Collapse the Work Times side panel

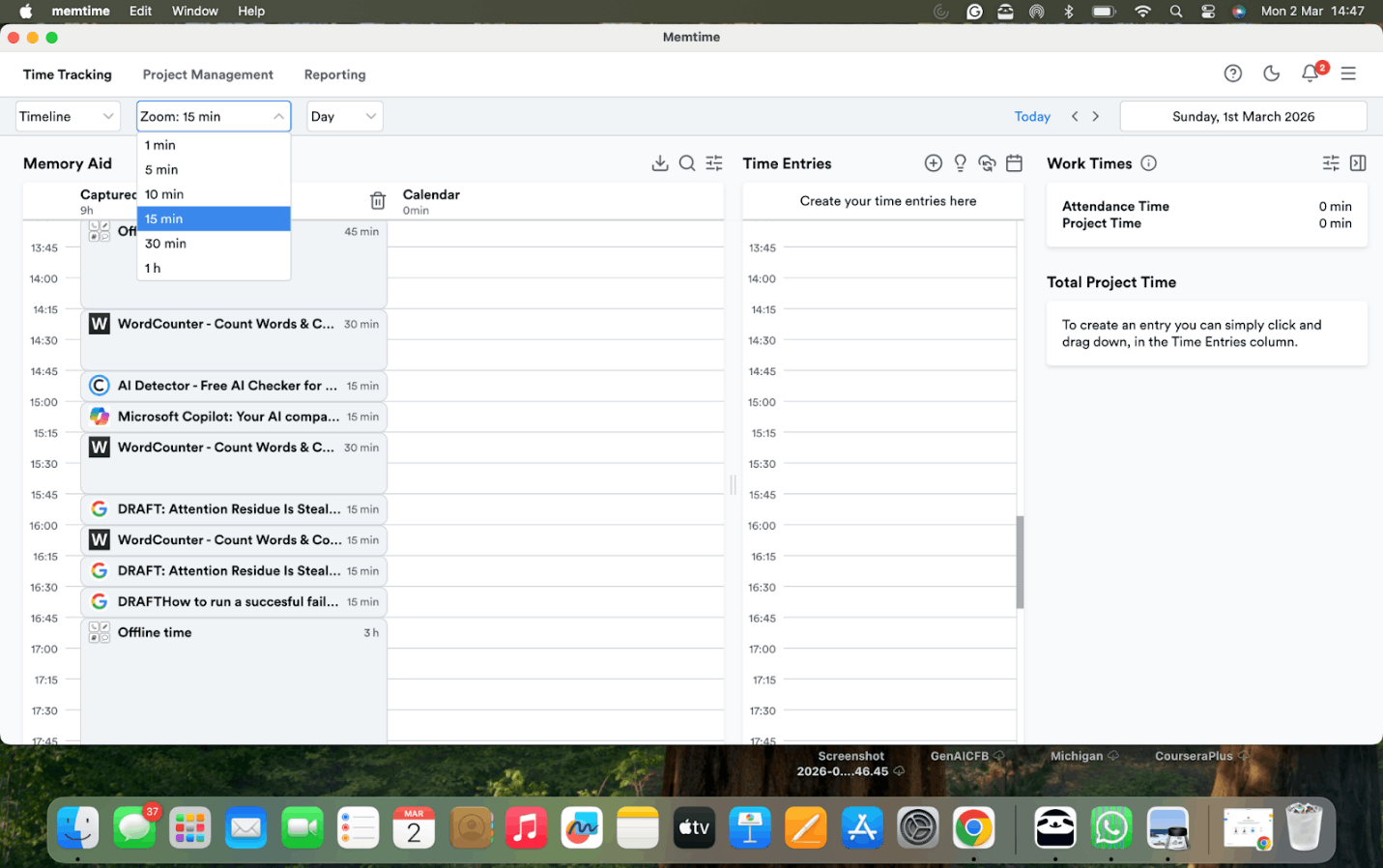[1358, 163]
